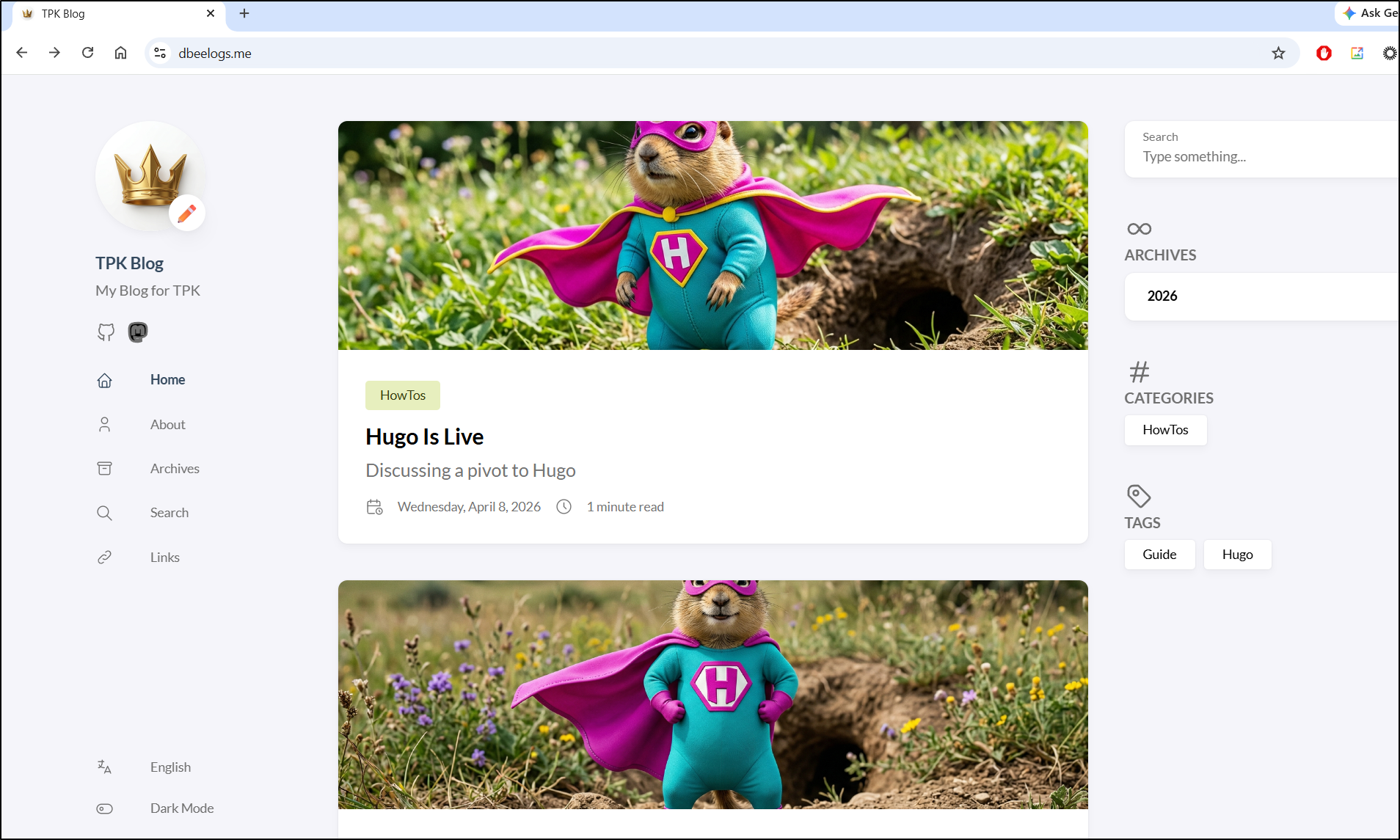Open the site information dropdown in the address bar

[160, 53]
